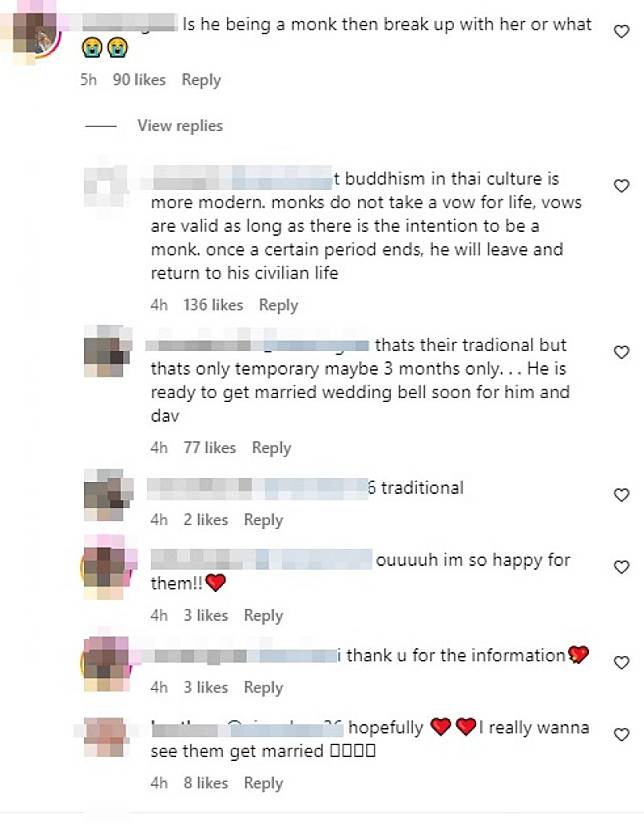Like the buddhism in thai culture comment
Viewport: 644px width, 829px height.
tap(621, 186)
